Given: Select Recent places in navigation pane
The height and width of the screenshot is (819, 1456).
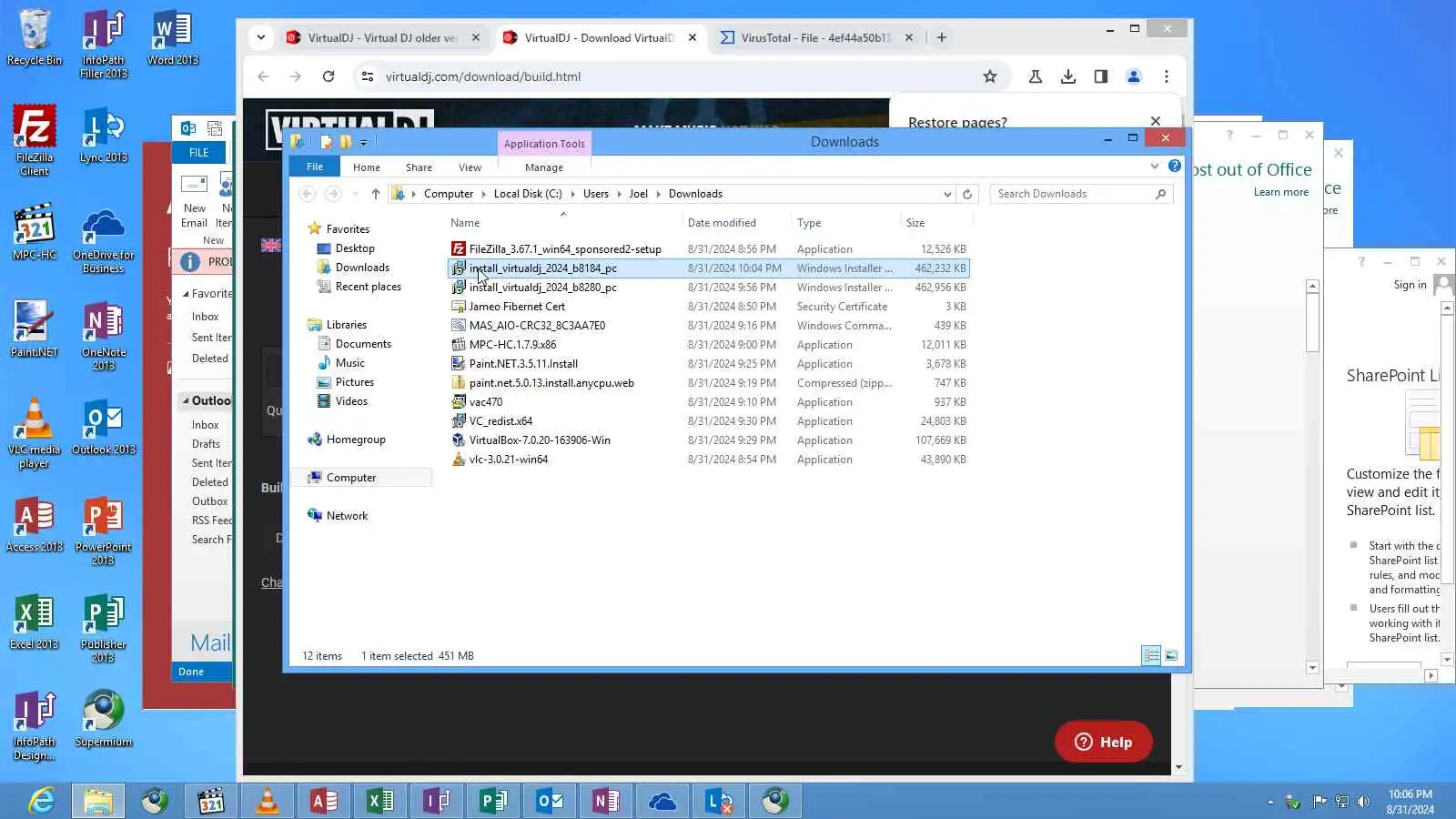Looking at the screenshot, I should click(x=368, y=287).
